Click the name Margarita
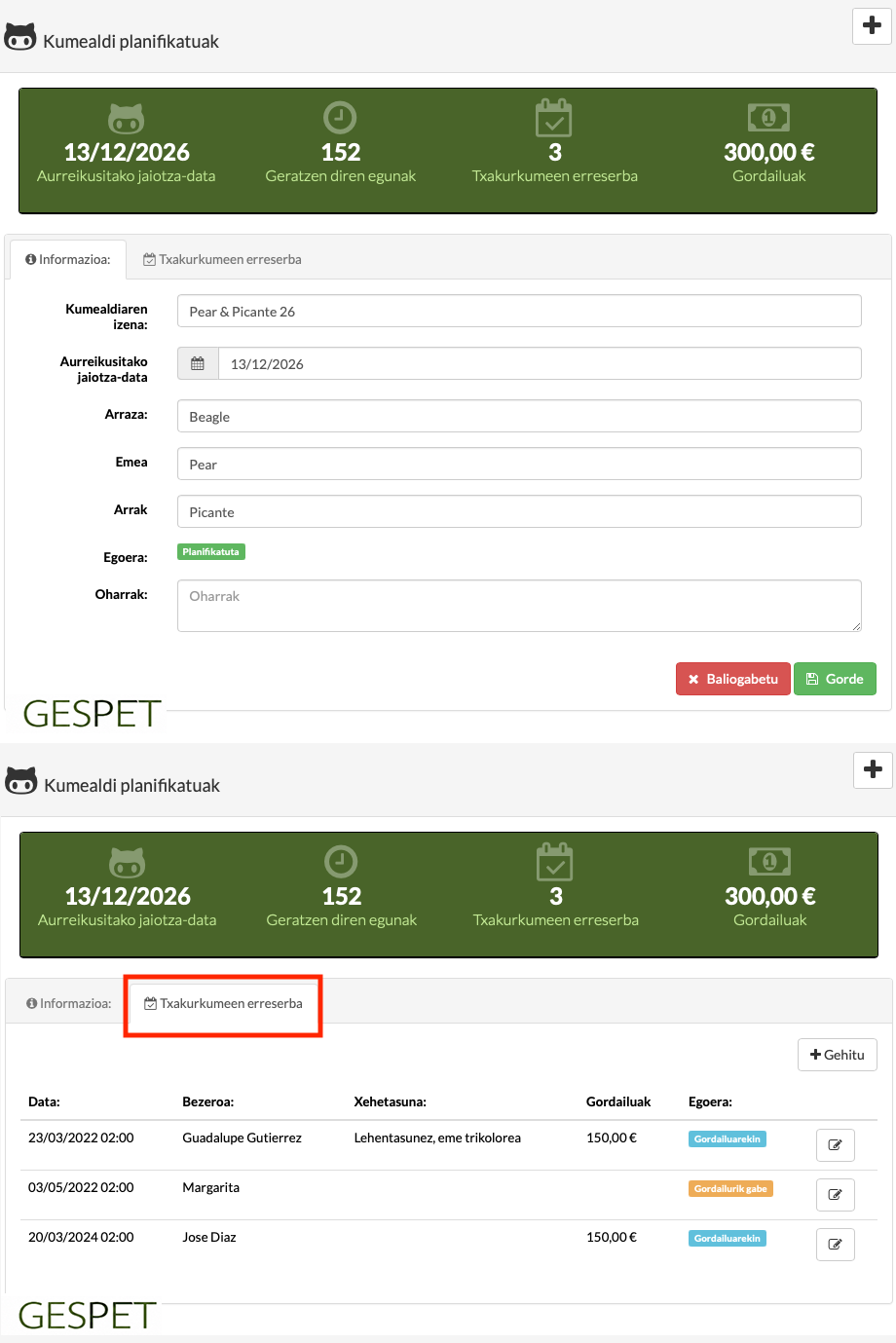Image resolution: width=896 pixels, height=1343 pixels. pos(210,1187)
